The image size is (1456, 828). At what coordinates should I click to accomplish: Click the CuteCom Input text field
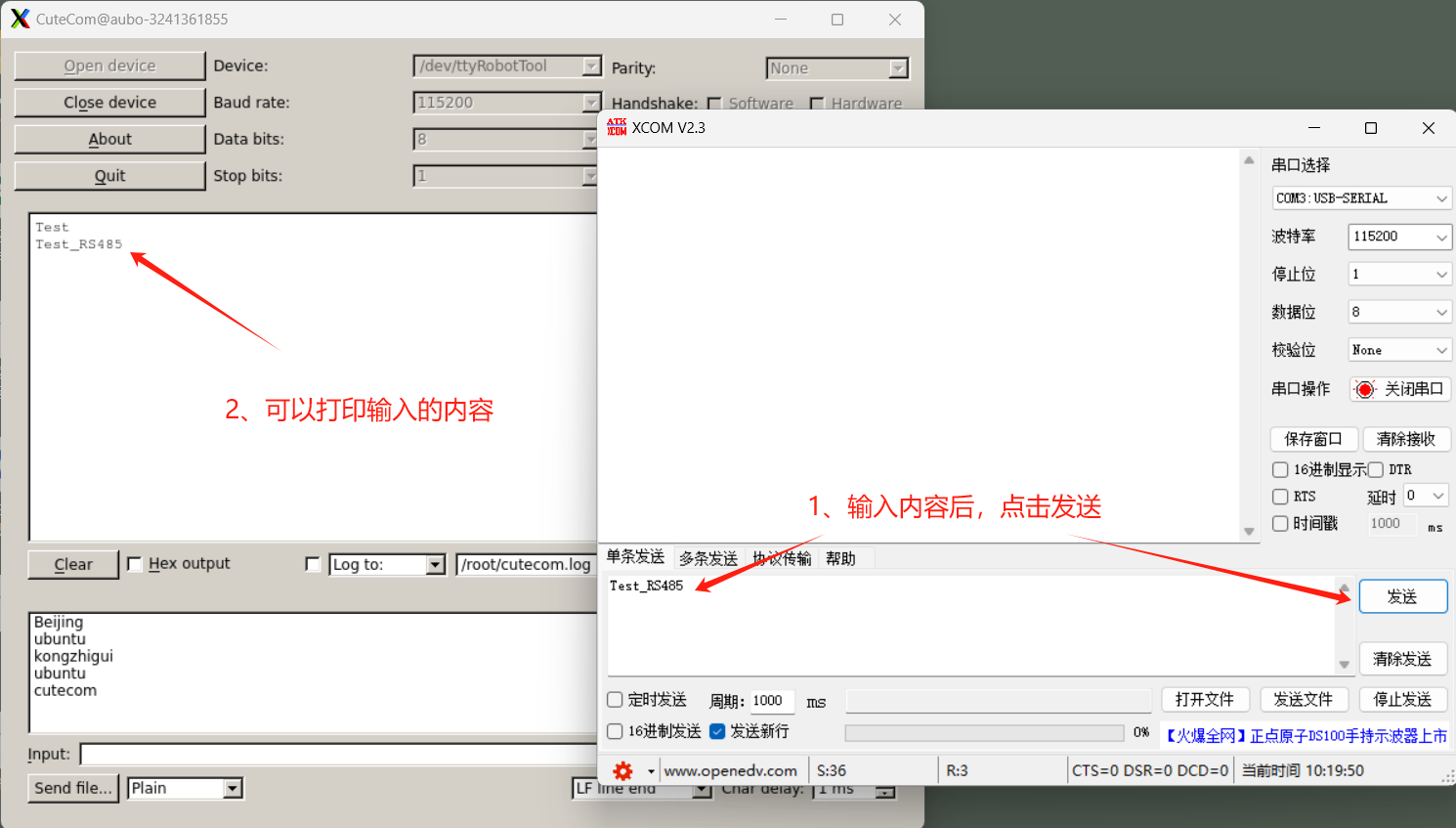[338, 755]
